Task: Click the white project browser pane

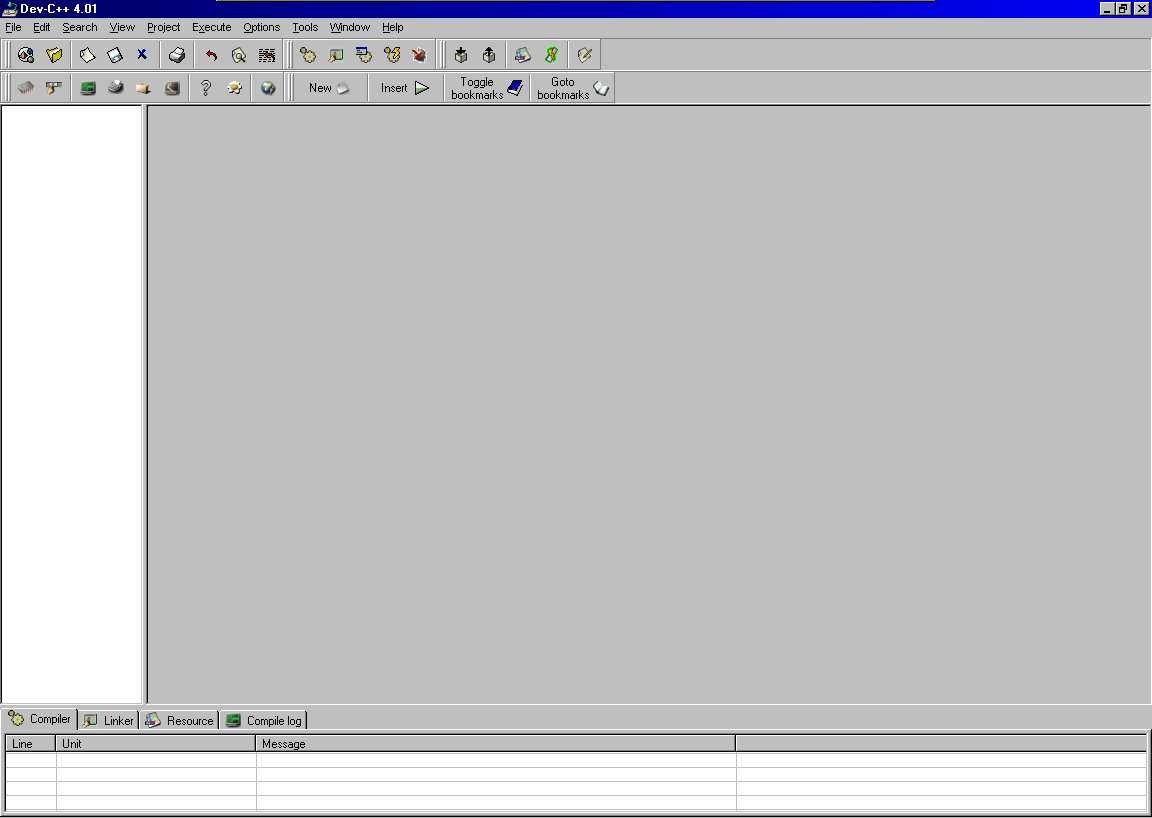Action: click(x=71, y=404)
